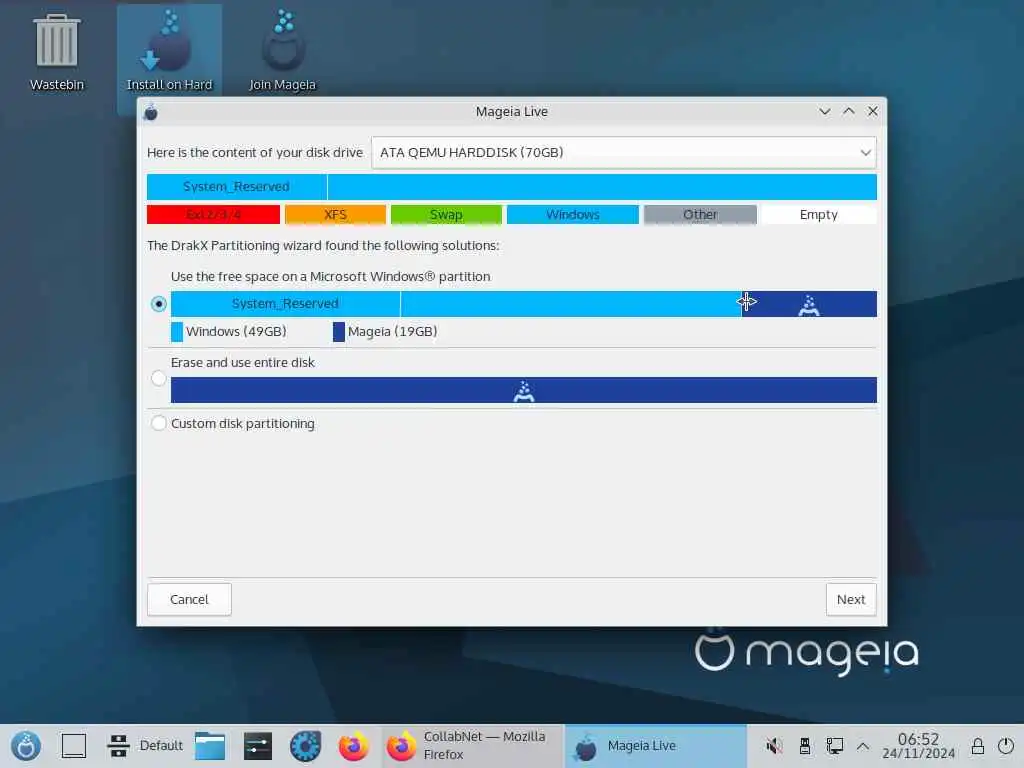This screenshot has width=1024, height=768.
Task: Switch to CollabNet Mozilla Firefox taskbar entry
Action: (472, 746)
